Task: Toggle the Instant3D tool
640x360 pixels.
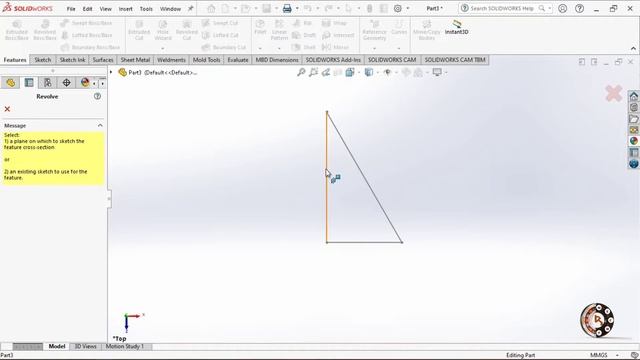Action: click(456, 27)
